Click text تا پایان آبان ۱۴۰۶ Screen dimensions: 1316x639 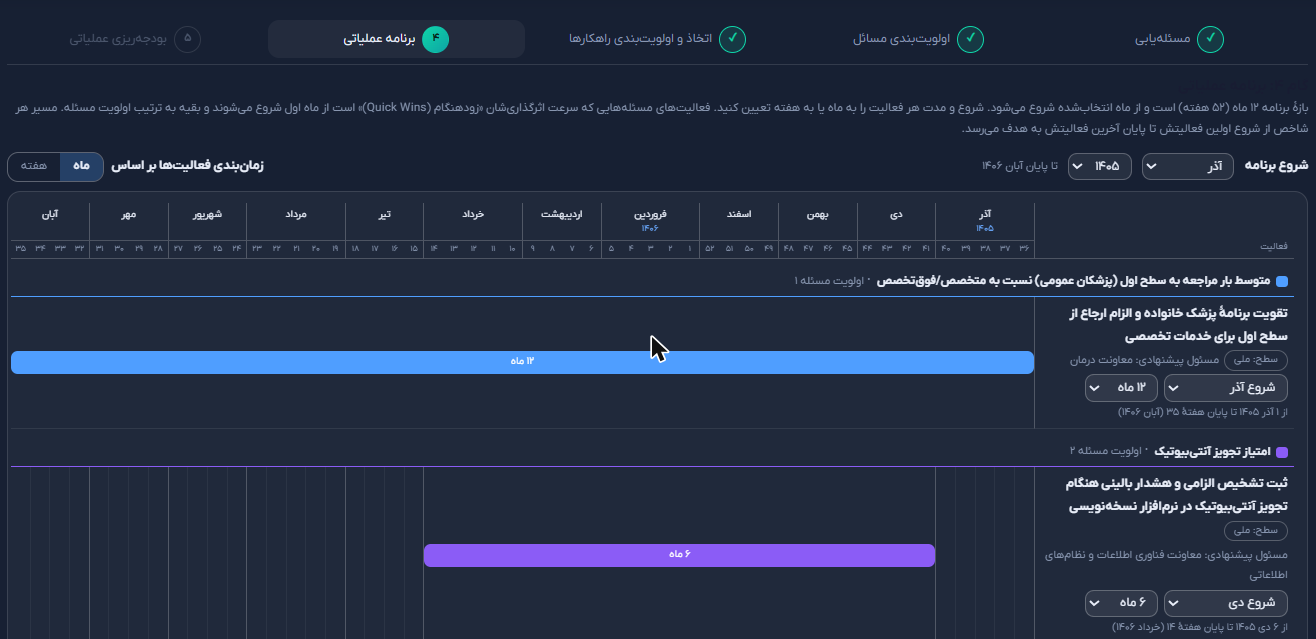[x=1019, y=166]
